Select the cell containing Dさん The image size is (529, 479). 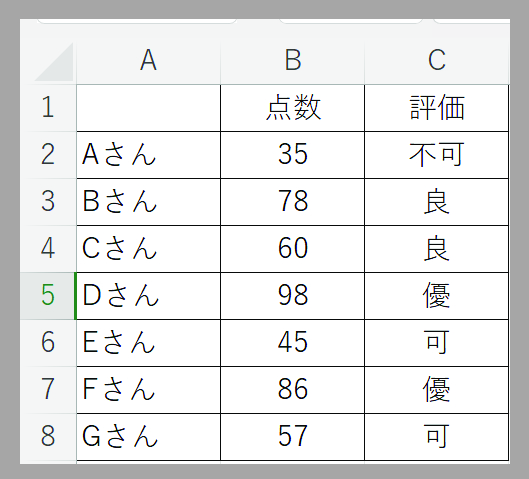click(148, 296)
